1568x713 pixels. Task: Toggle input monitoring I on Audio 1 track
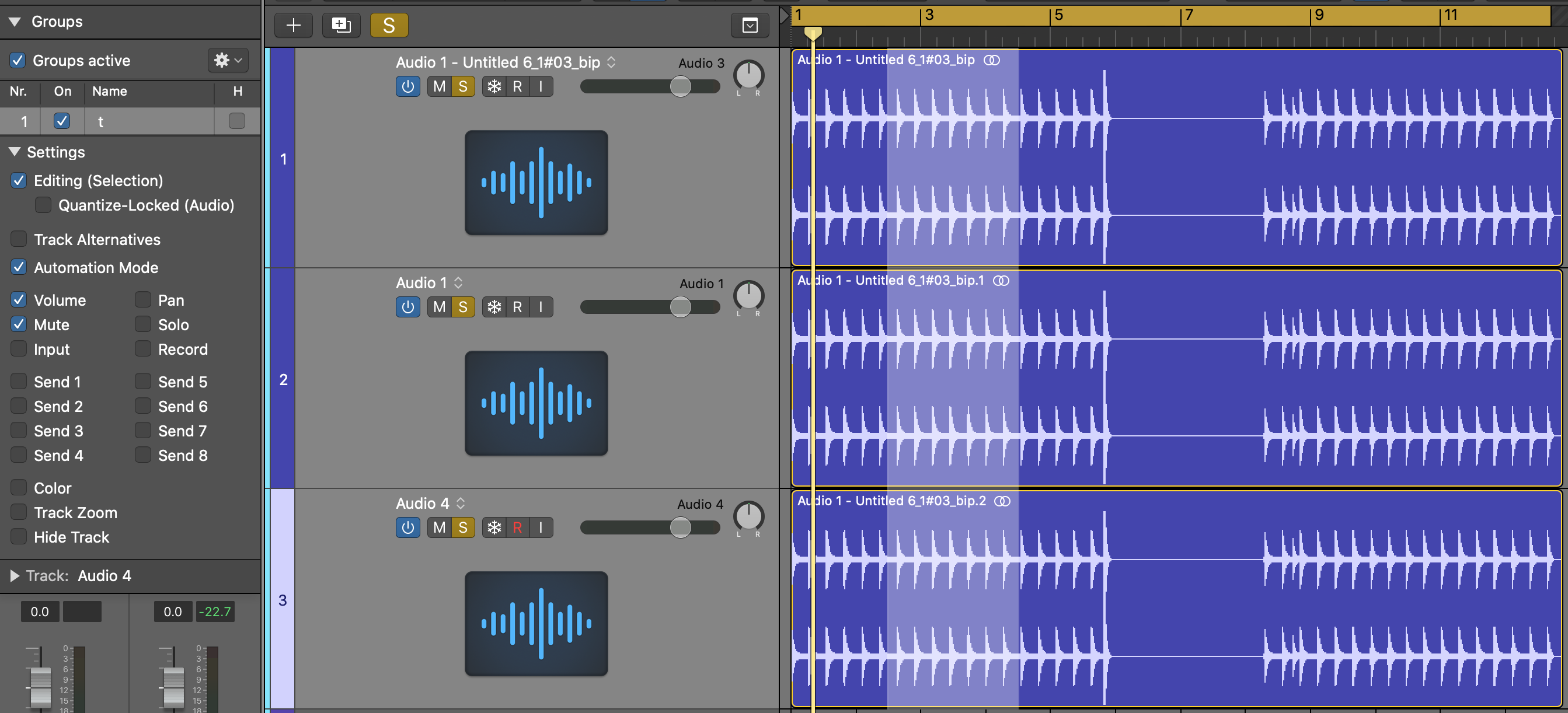pyautogui.click(x=541, y=307)
